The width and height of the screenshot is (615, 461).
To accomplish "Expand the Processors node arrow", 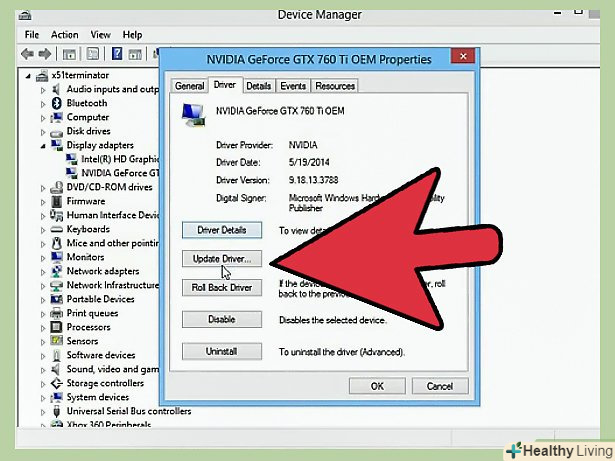I will [x=43, y=328].
